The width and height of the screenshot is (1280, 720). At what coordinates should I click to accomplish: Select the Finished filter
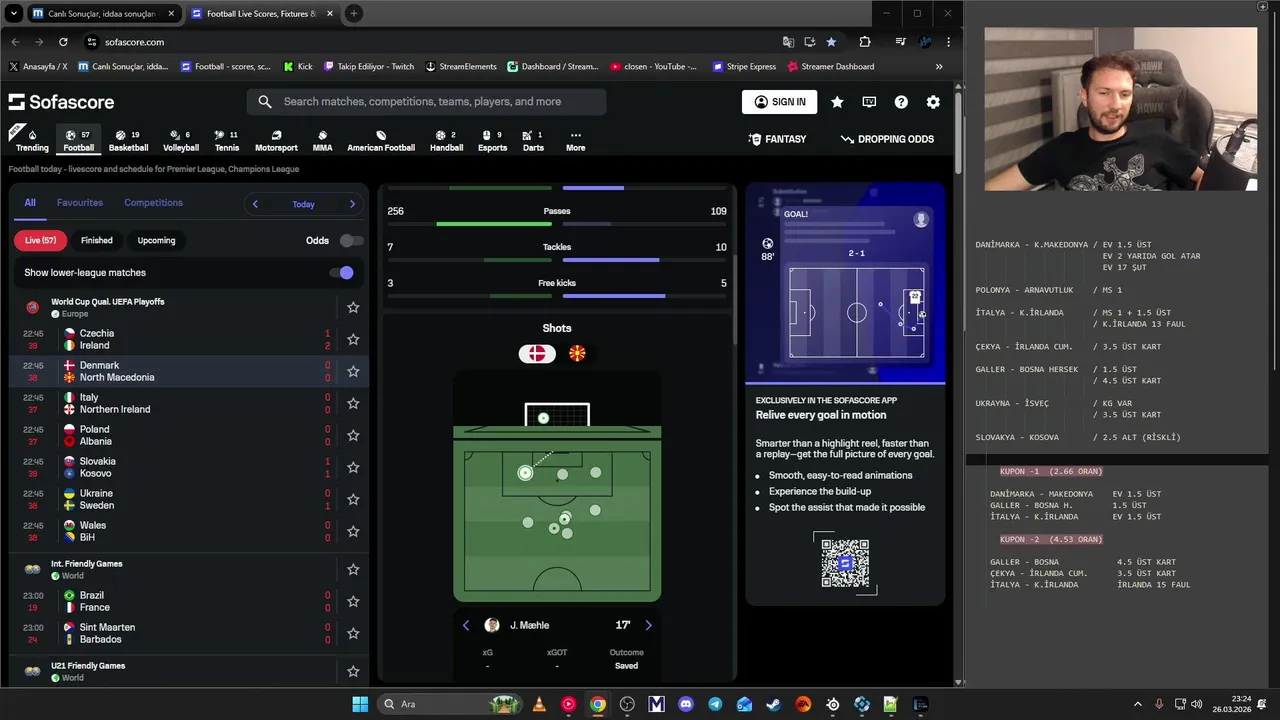click(97, 240)
